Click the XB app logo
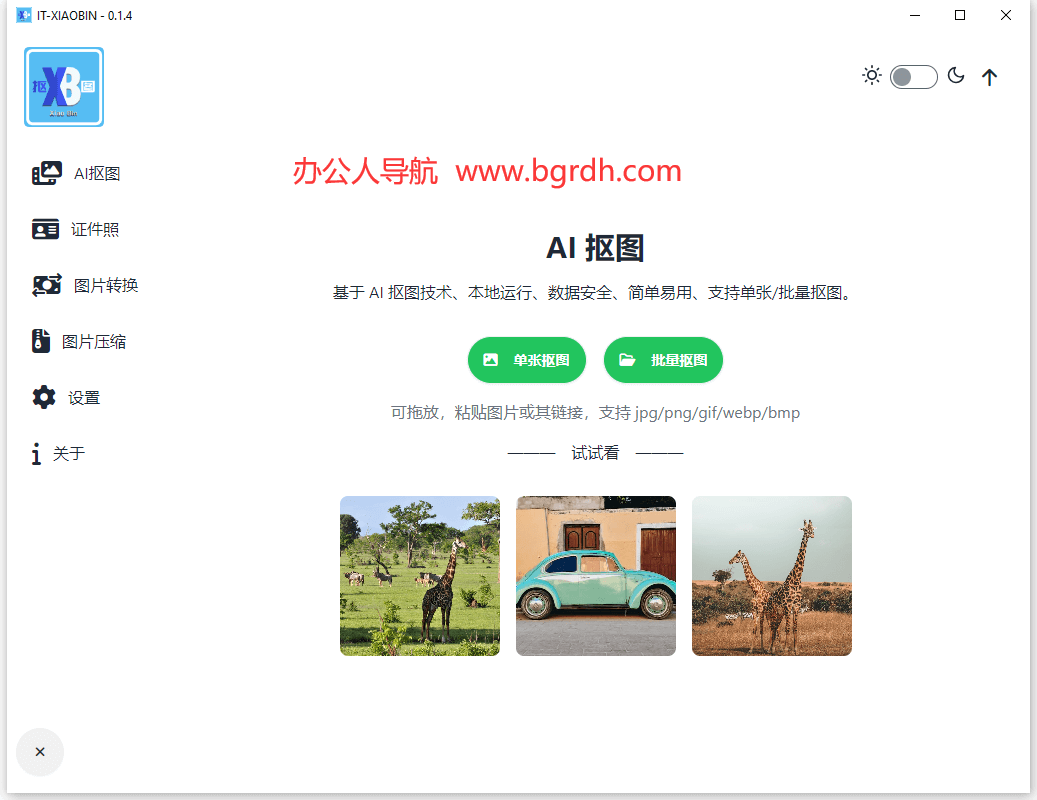The image size is (1037, 800). point(63,87)
